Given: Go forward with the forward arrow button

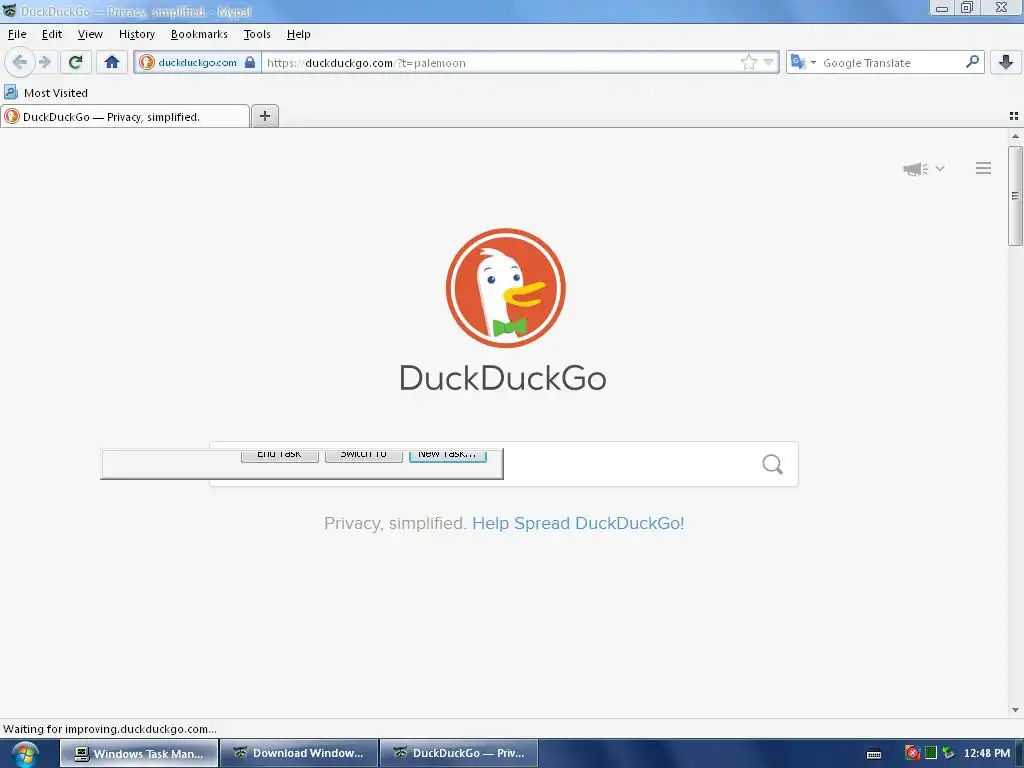Looking at the screenshot, I should click(x=44, y=63).
